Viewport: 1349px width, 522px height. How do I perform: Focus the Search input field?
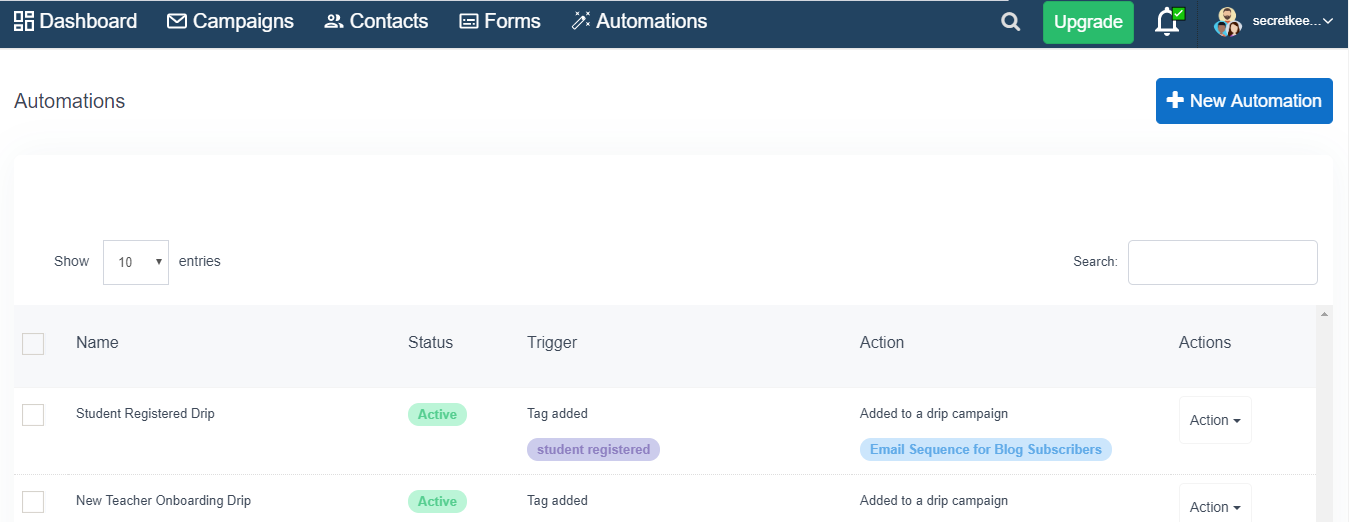point(1222,262)
